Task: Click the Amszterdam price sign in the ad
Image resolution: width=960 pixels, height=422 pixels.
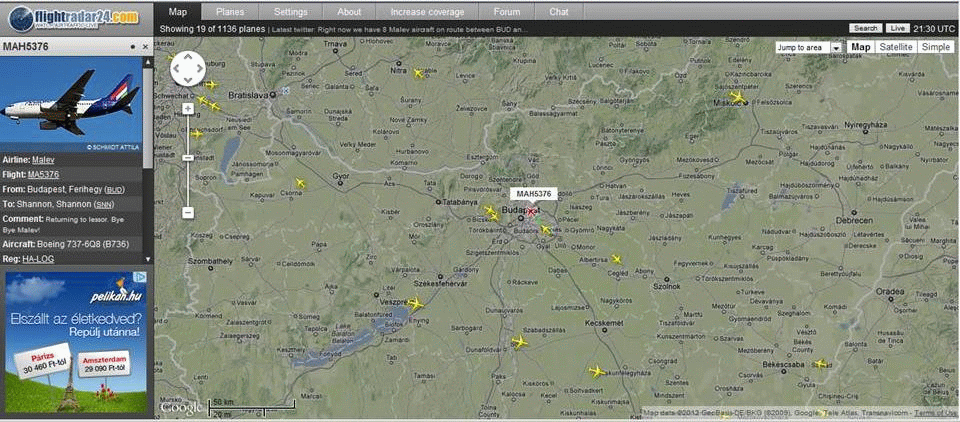Action: (x=103, y=363)
